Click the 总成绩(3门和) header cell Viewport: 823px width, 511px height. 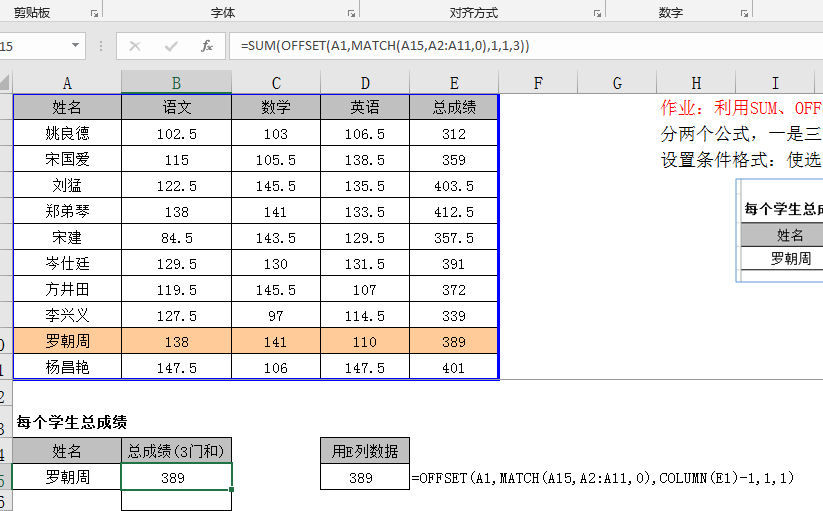coord(176,451)
